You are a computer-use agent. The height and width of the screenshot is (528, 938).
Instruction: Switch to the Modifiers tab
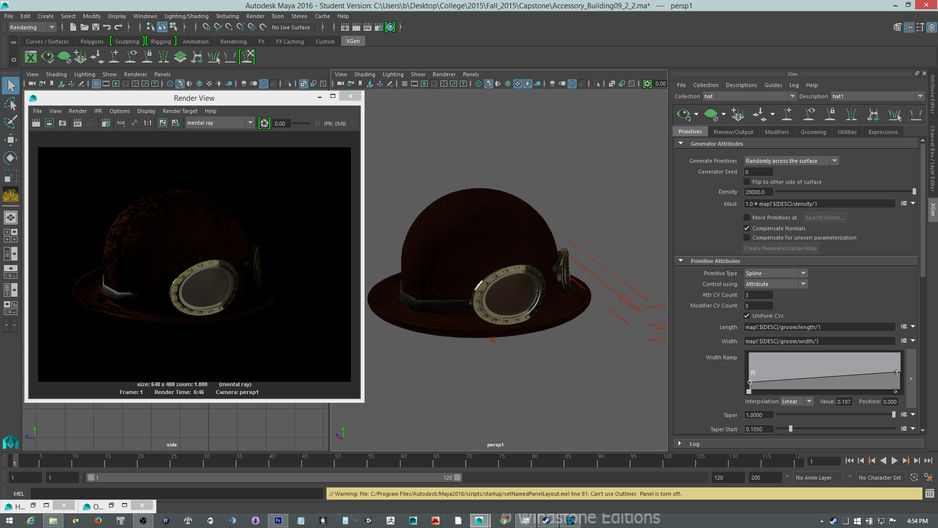tap(776, 132)
